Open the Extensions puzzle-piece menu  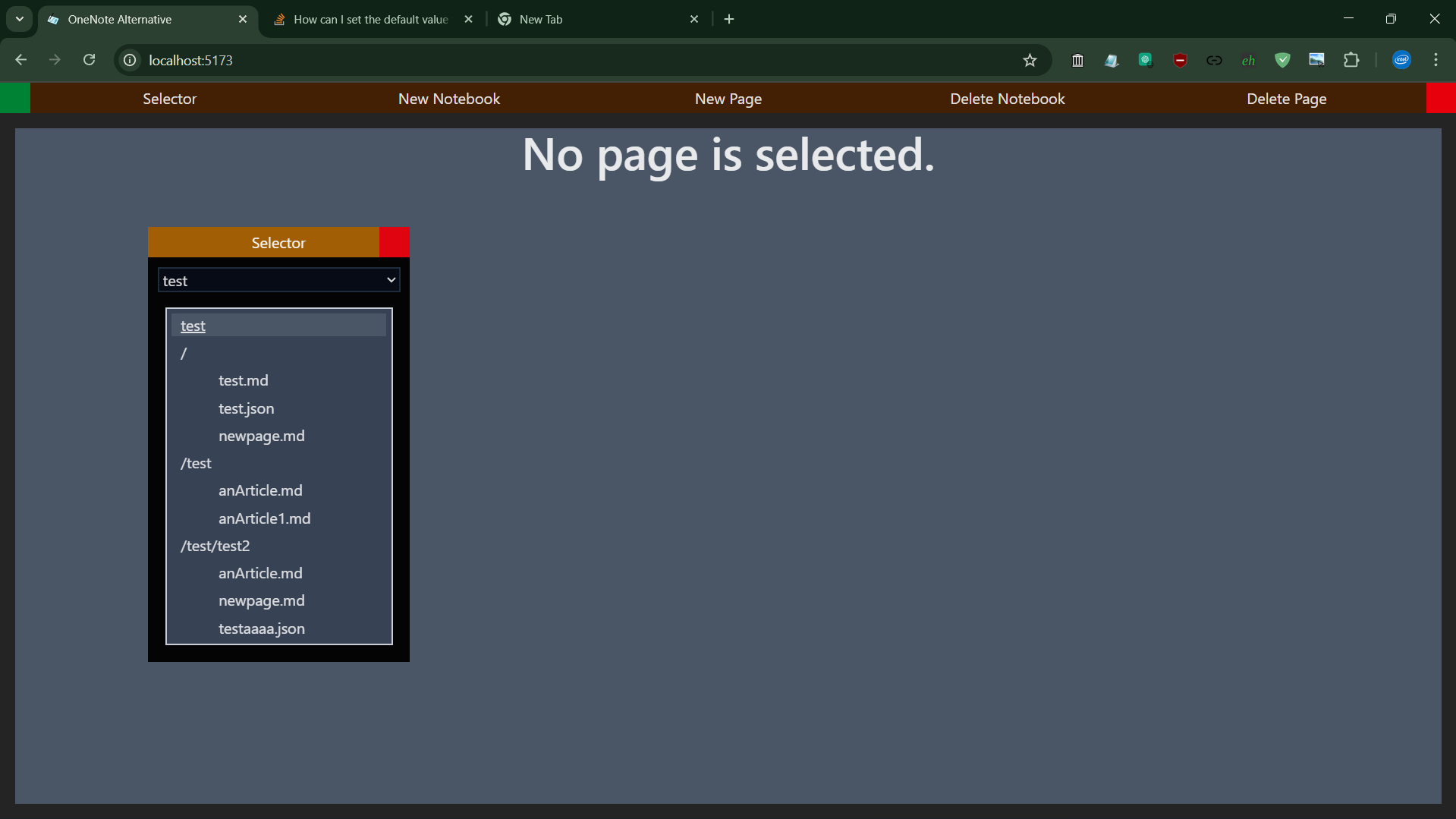pyautogui.click(x=1352, y=60)
